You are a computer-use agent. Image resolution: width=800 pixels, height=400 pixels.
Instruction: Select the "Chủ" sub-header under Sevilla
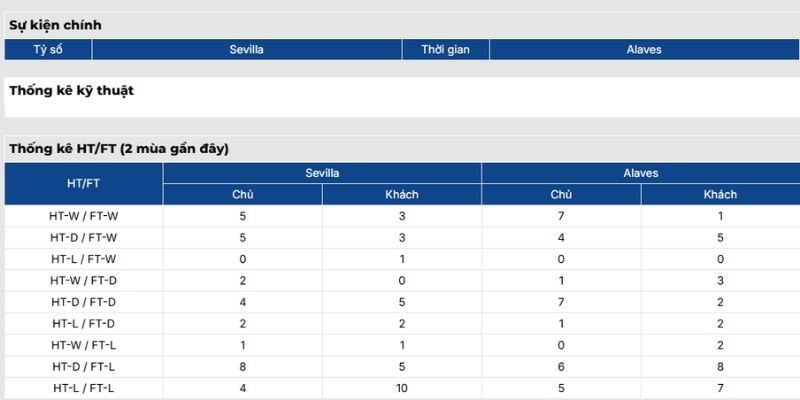(x=243, y=195)
